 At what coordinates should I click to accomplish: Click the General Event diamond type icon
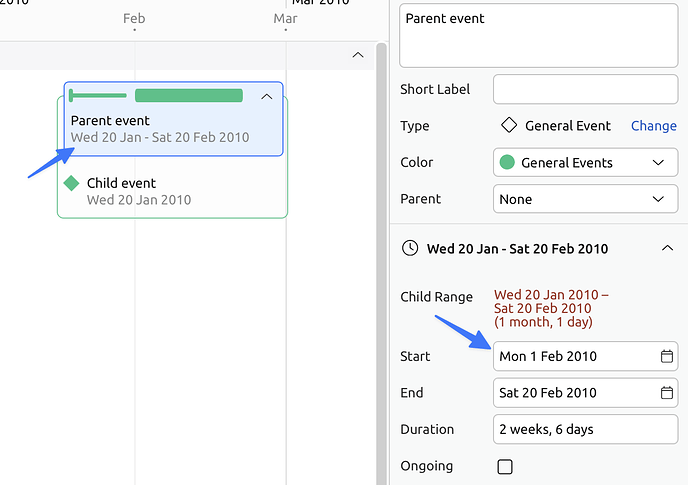click(x=509, y=126)
